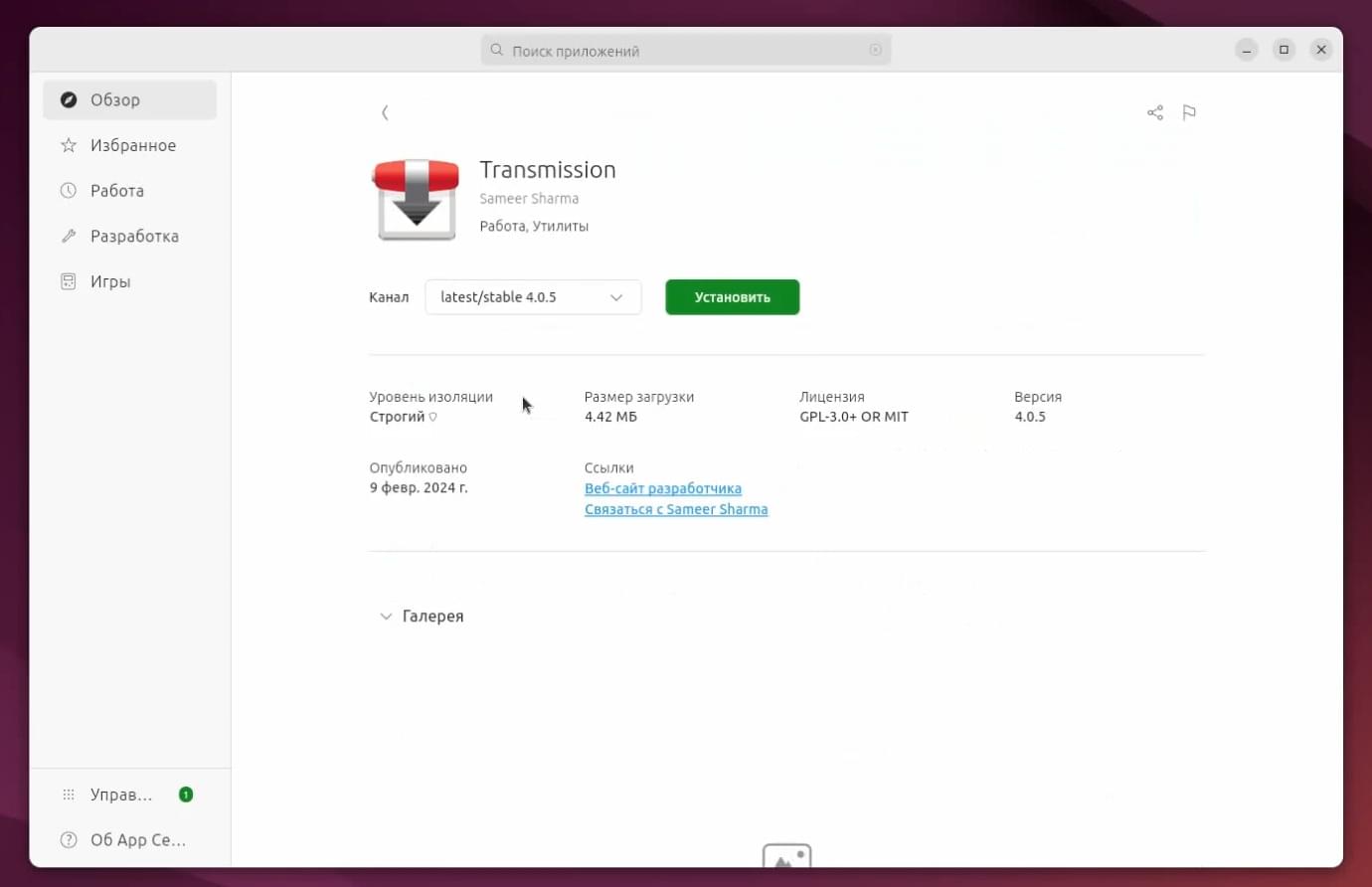This screenshot has height=887, width=1372.
Task: Collapse the Галерея section
Action: [x=386, y=617]
